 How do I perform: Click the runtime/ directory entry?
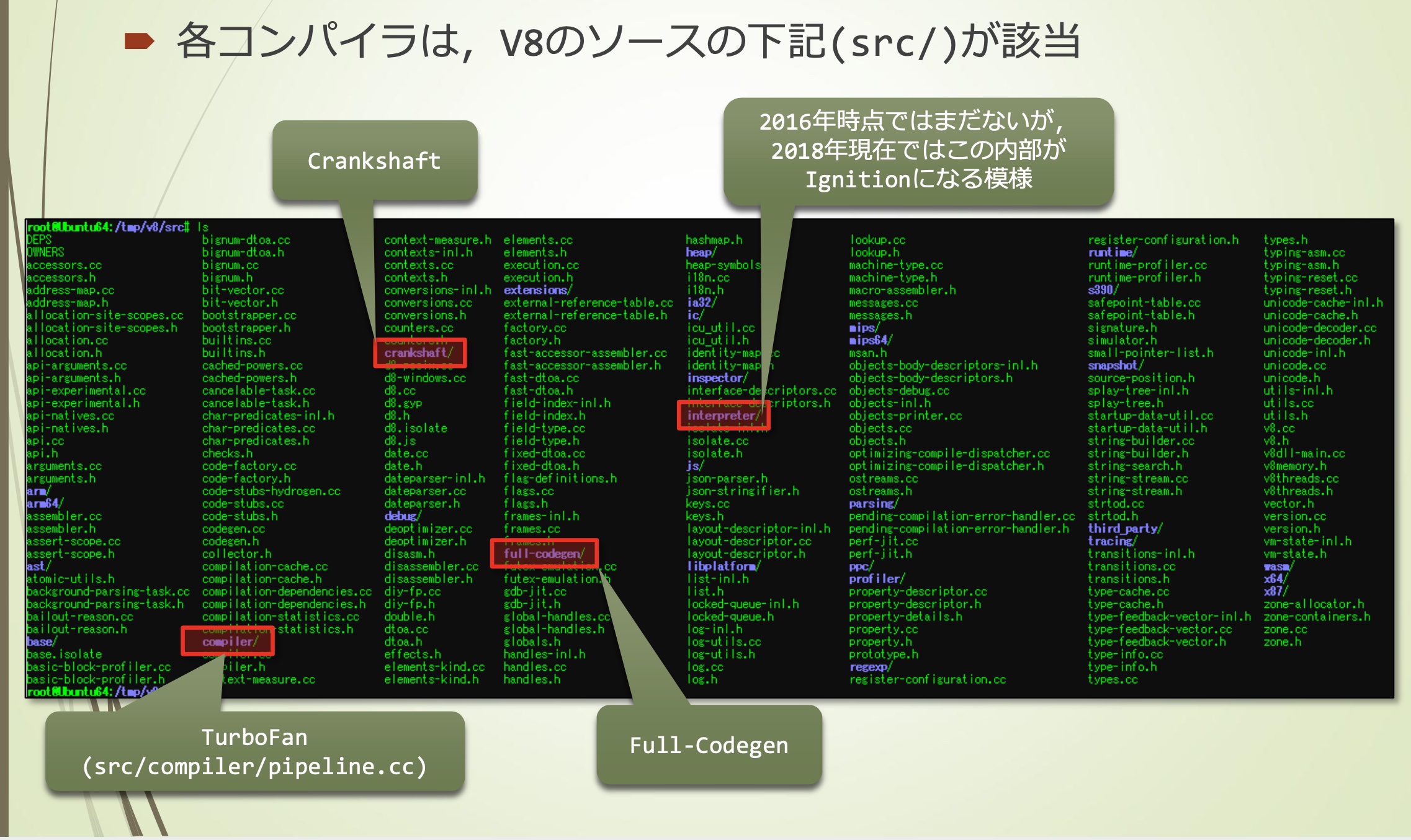[1112, 252]
